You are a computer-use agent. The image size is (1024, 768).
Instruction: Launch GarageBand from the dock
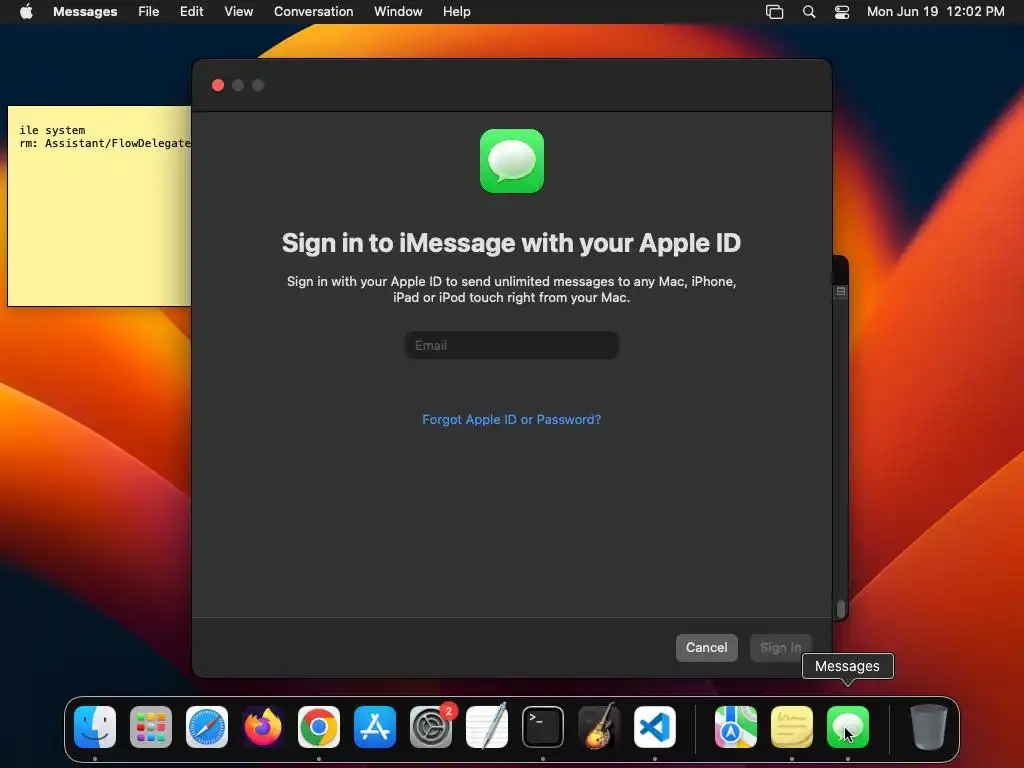point(599,727)
